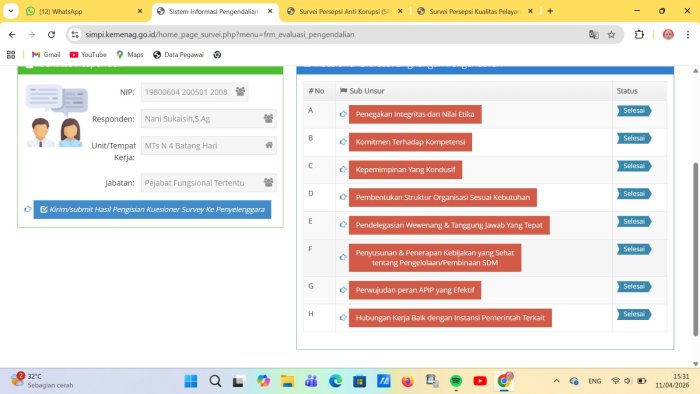Open the Gmail bookmark
700x394 pixels.
pyautogui.click(x=46, y=54)
